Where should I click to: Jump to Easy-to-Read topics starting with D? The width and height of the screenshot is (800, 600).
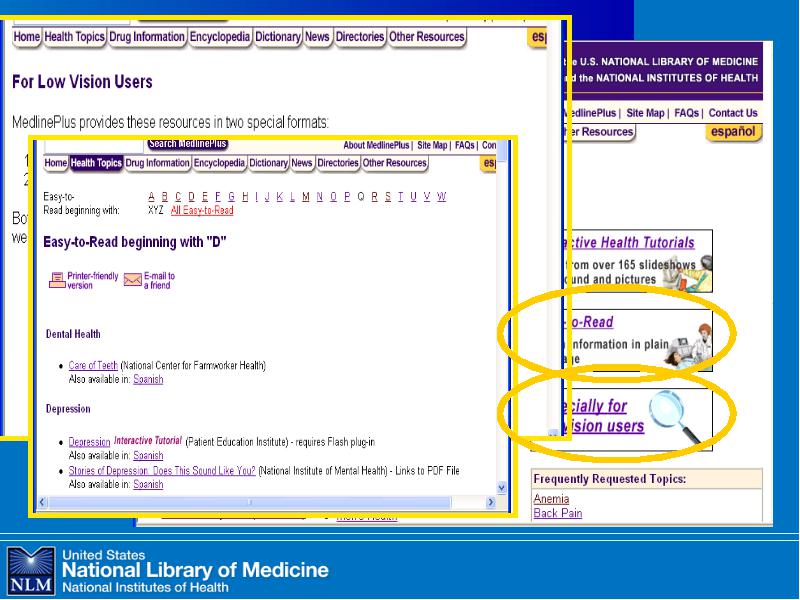pos(191,196)
